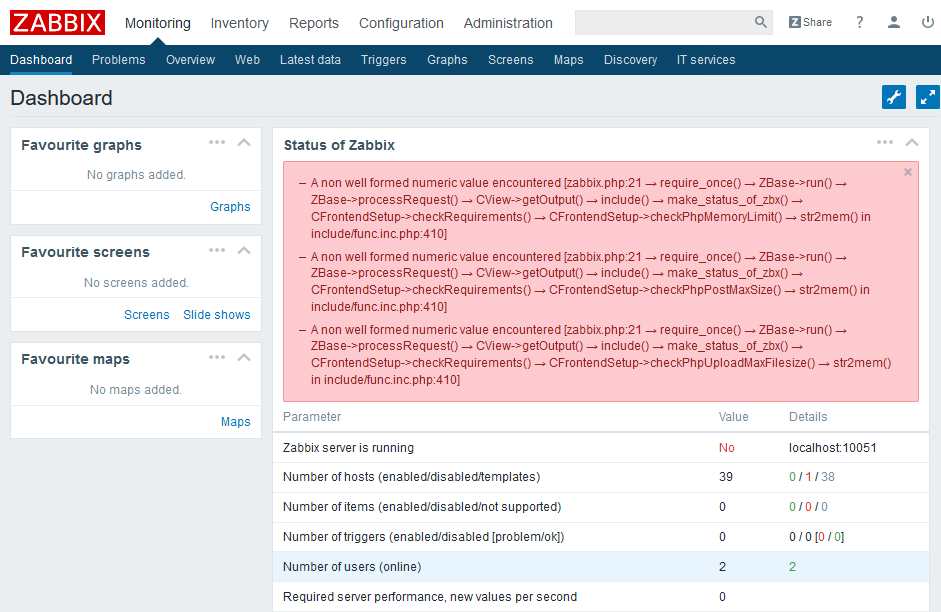Follow the Screens link in Favourite screens
Image resolution: width=941 pixels, height=612 pixels.
[146, 314]
